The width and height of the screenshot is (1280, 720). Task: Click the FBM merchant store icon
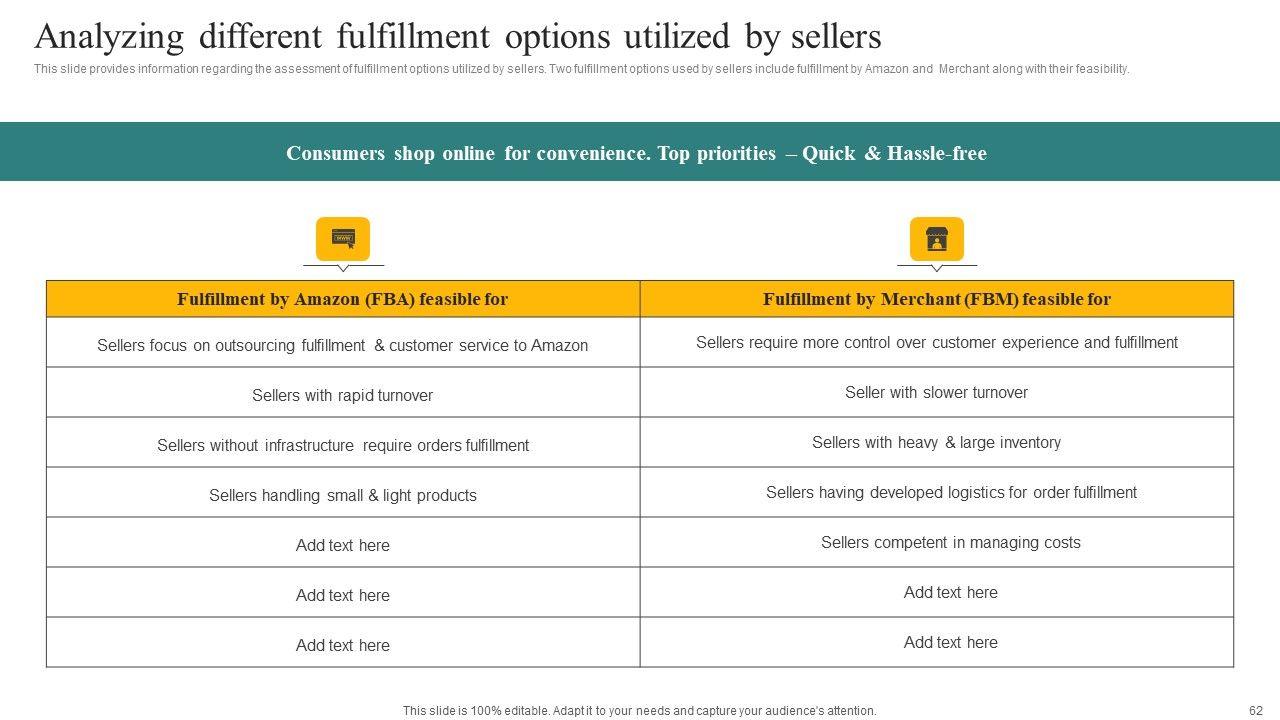pos(936,239)
